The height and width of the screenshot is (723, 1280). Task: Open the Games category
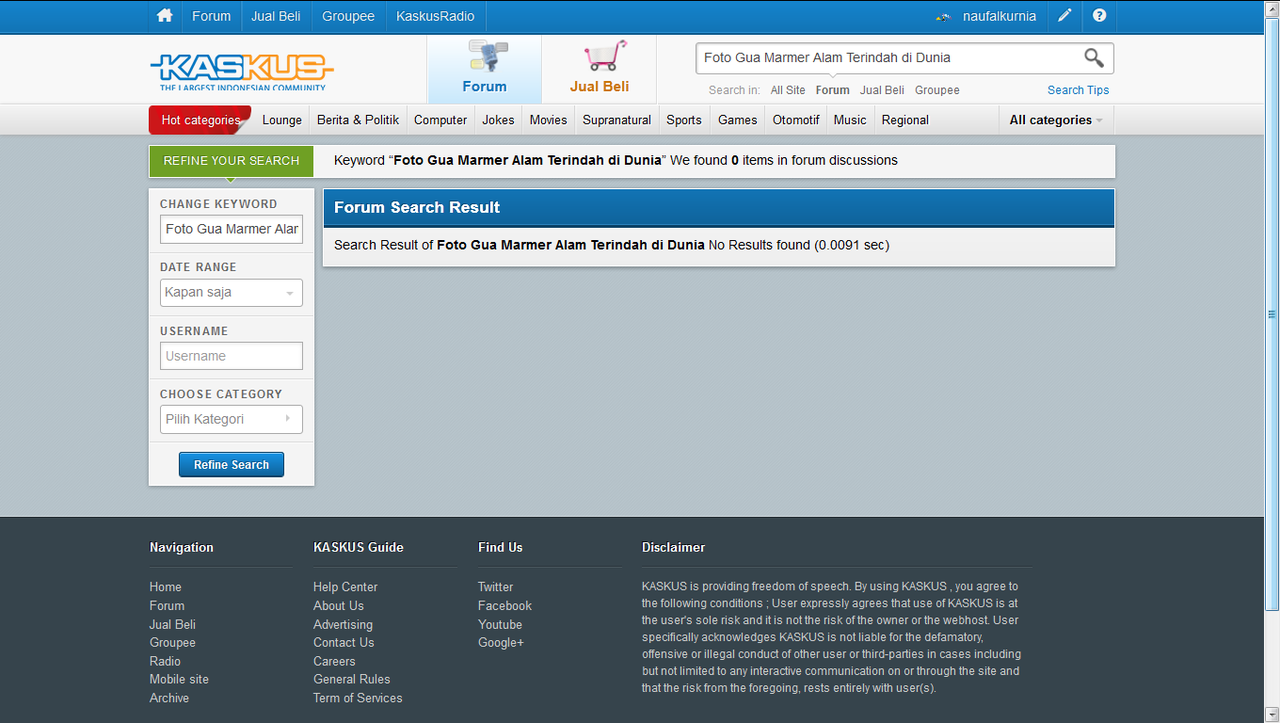(x=738, y=120)
